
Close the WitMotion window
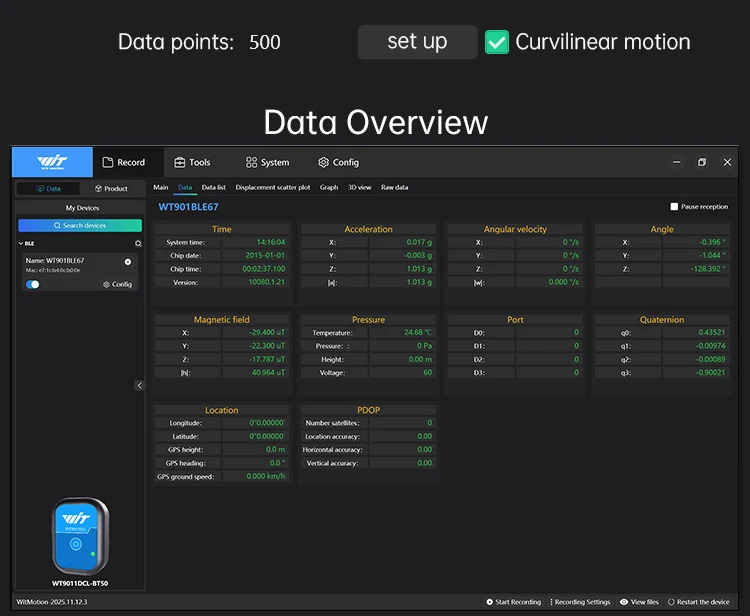point(727,162)
